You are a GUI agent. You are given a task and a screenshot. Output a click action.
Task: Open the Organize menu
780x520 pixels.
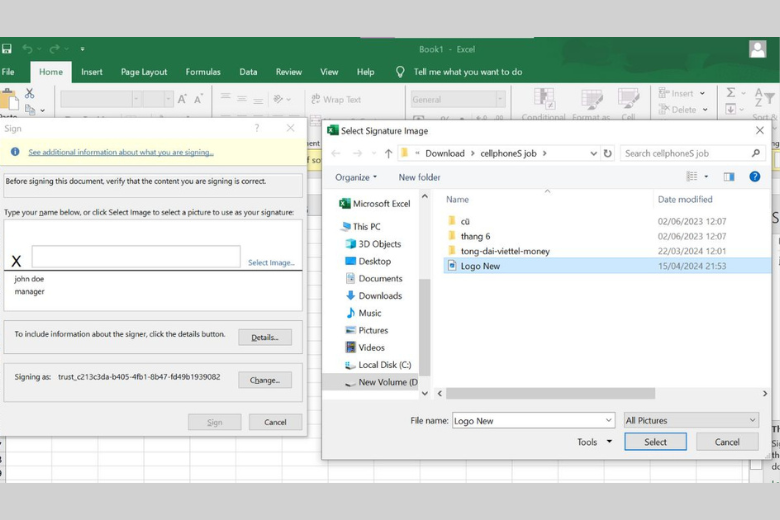(x=356, y=177)
